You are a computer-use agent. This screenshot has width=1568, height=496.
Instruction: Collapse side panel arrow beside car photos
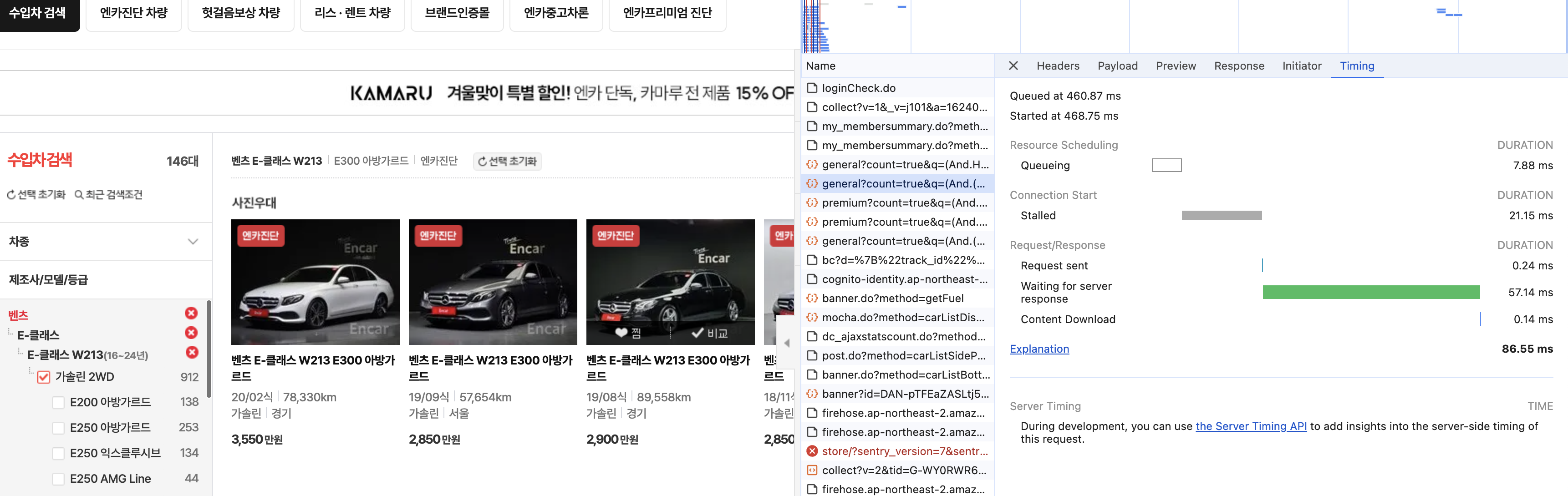(x=786, y=343)
